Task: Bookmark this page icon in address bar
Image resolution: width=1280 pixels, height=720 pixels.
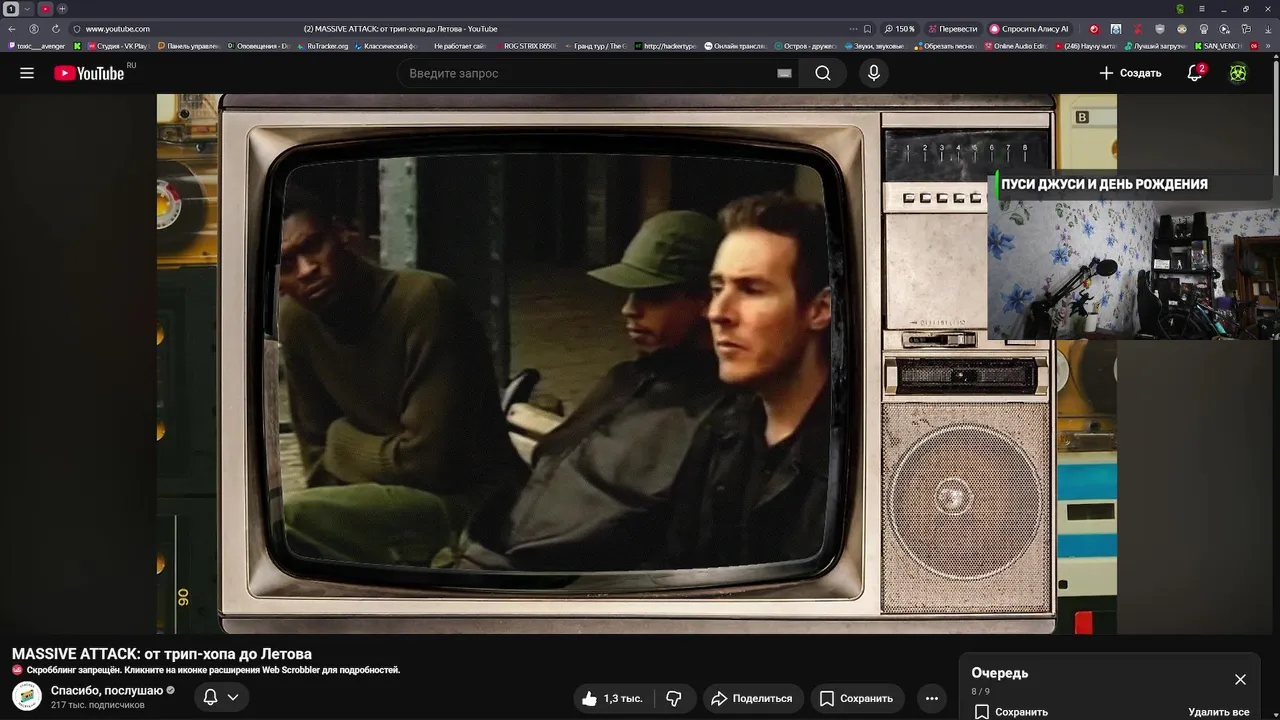Action: pyautogui.click(x=867, y=29)
